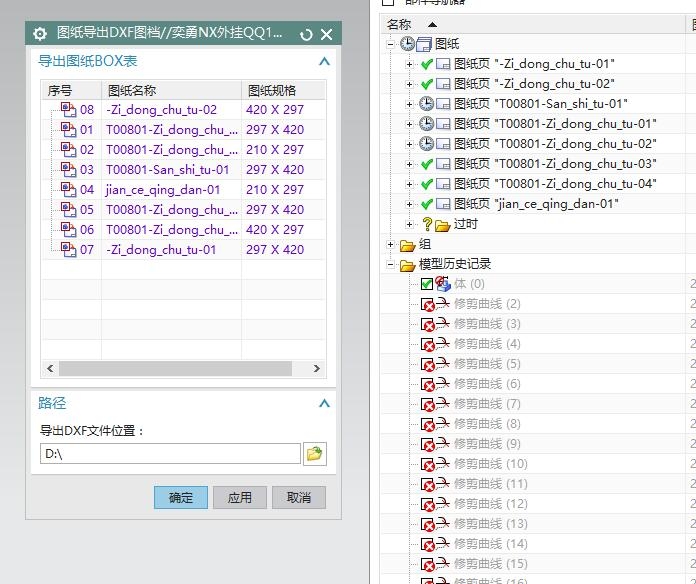The width and height of the screenshot is (696, 584).
Task: Click table scrollbar left arrow
Action: click(x=50, y=368)
